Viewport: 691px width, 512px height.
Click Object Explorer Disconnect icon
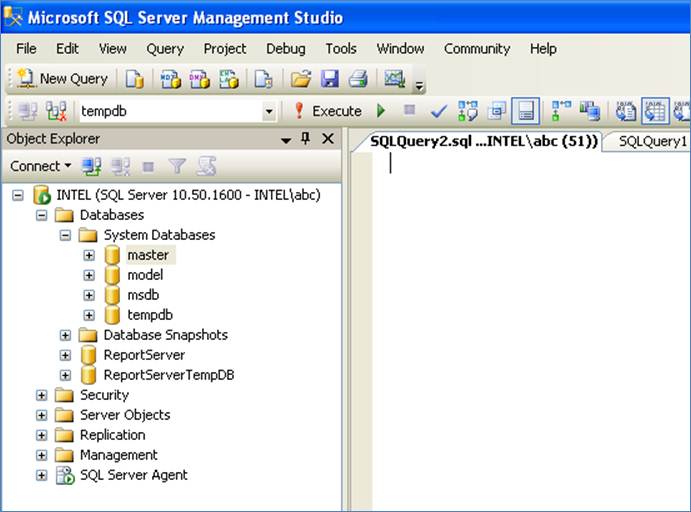click(x=120, y=167)
